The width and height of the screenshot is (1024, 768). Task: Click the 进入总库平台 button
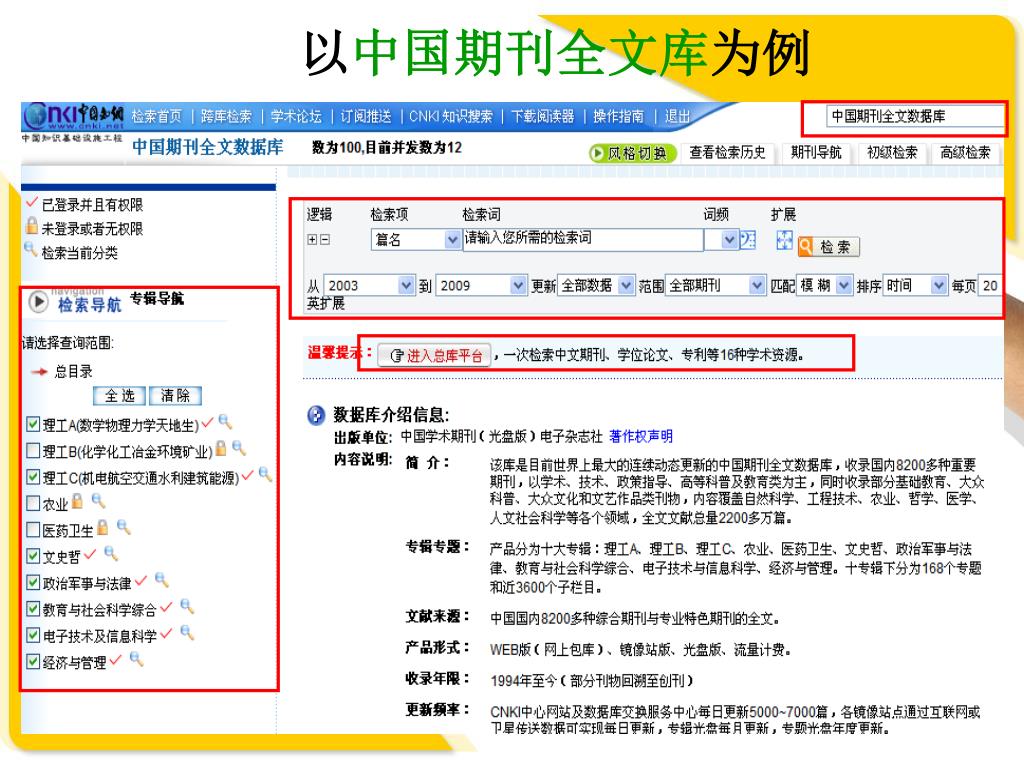(x=434, y=355)
